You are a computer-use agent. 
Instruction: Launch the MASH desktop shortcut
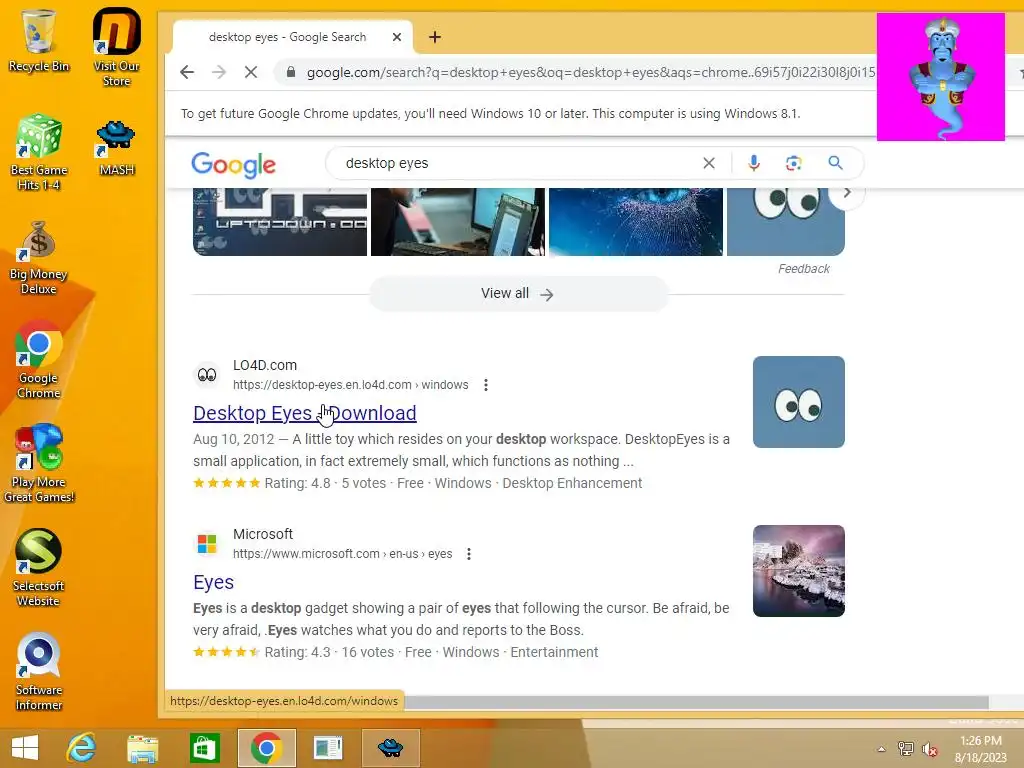(116, 148)
